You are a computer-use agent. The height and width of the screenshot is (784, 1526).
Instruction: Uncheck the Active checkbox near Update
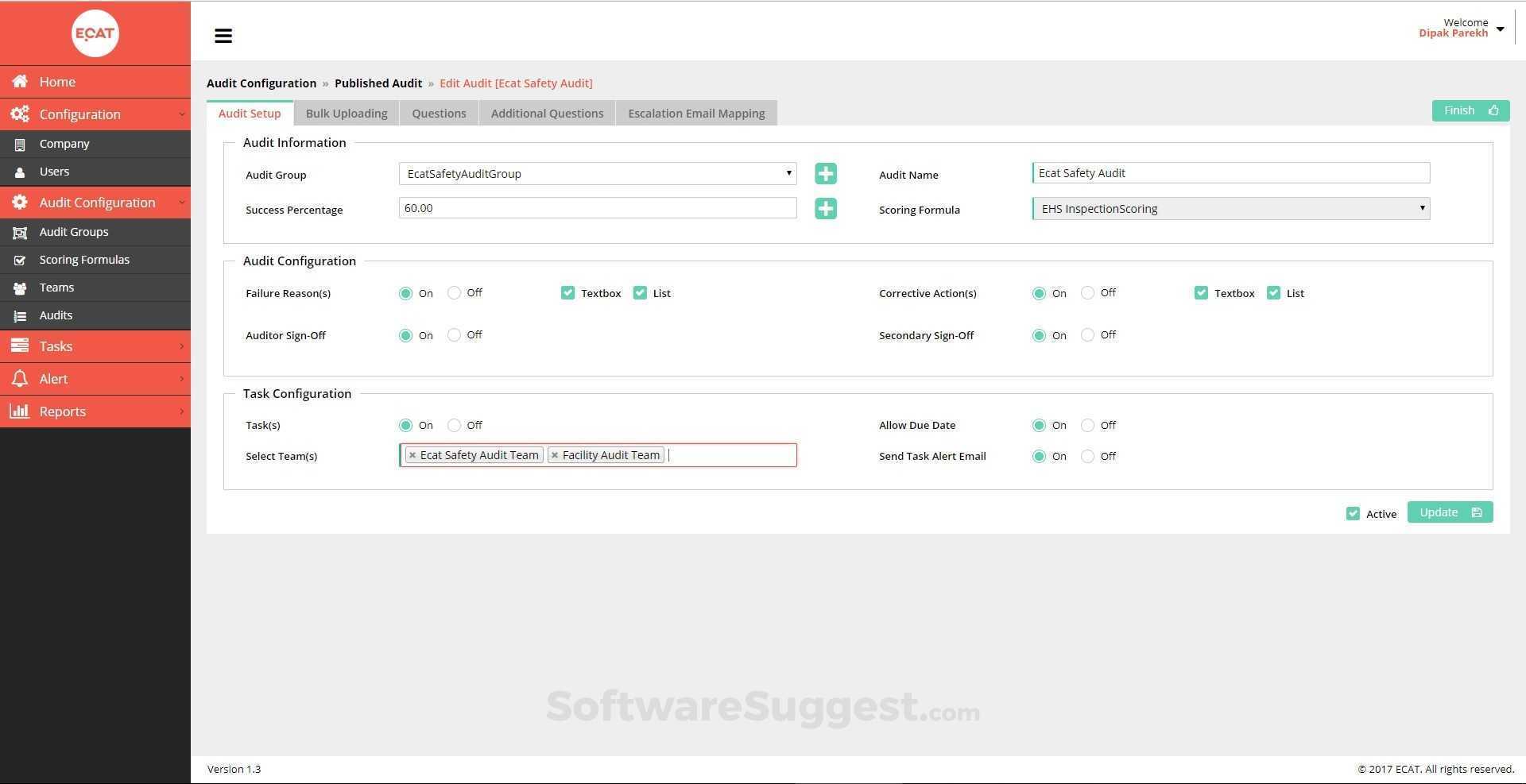[1353, 513]
